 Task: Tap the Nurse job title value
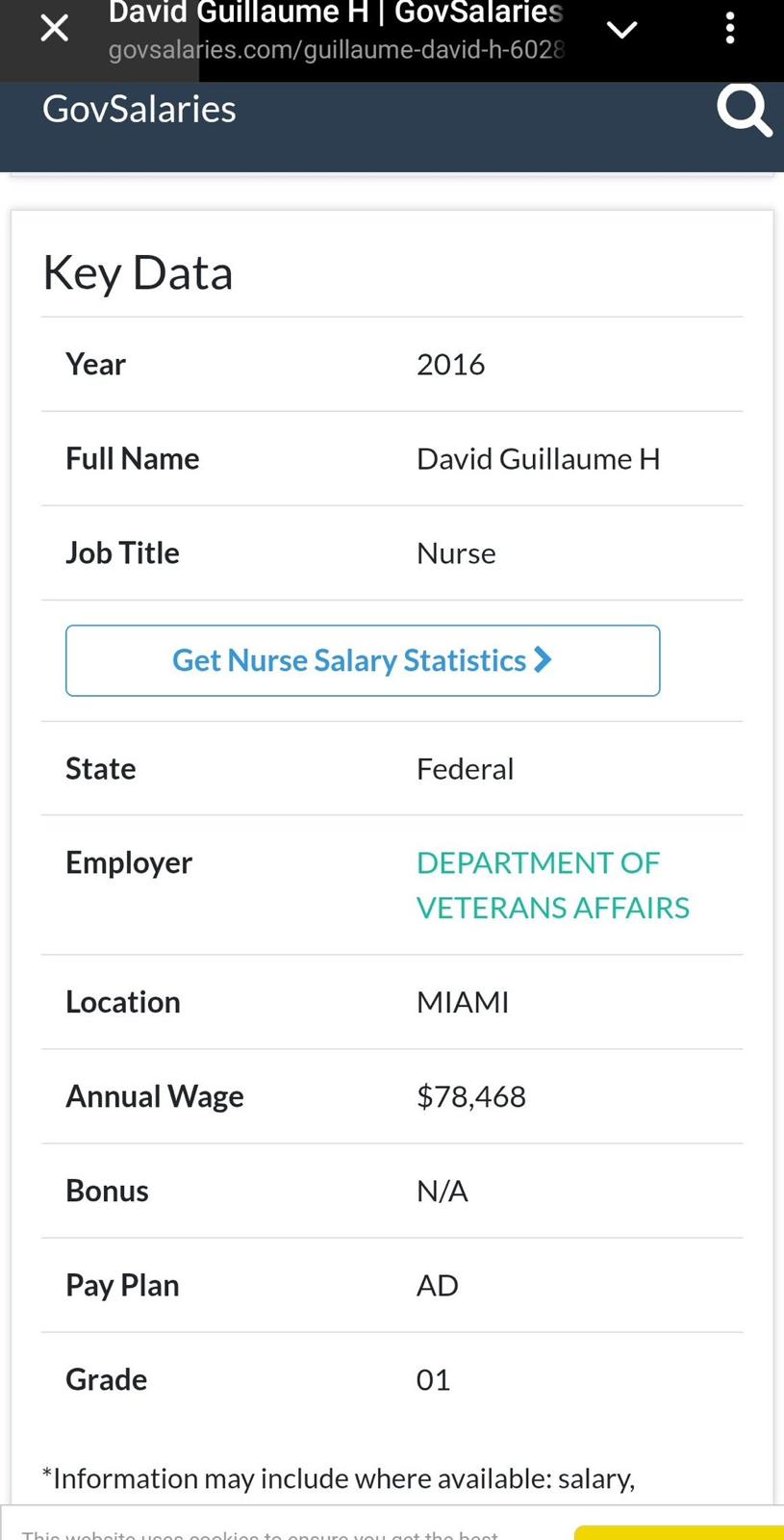coord(456,553)
